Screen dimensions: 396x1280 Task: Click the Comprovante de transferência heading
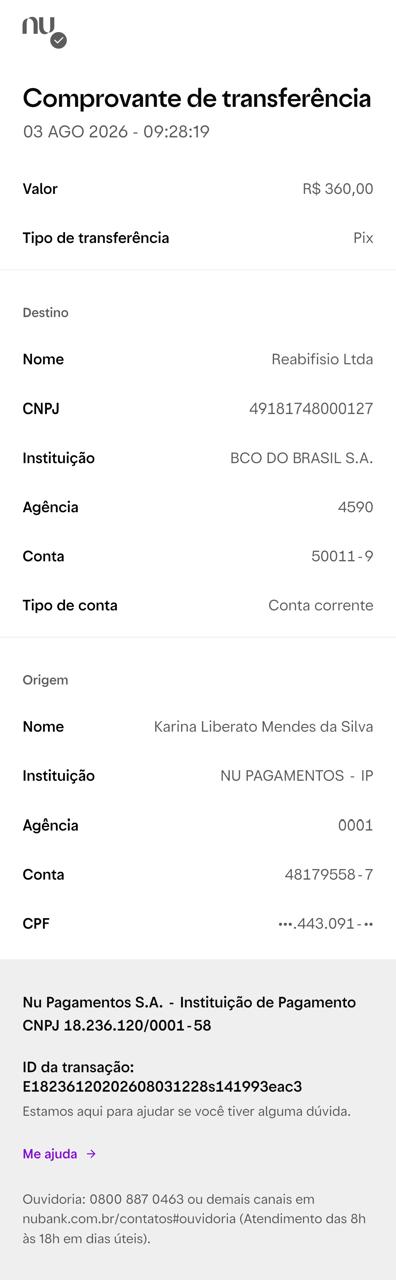click(197, 98)
